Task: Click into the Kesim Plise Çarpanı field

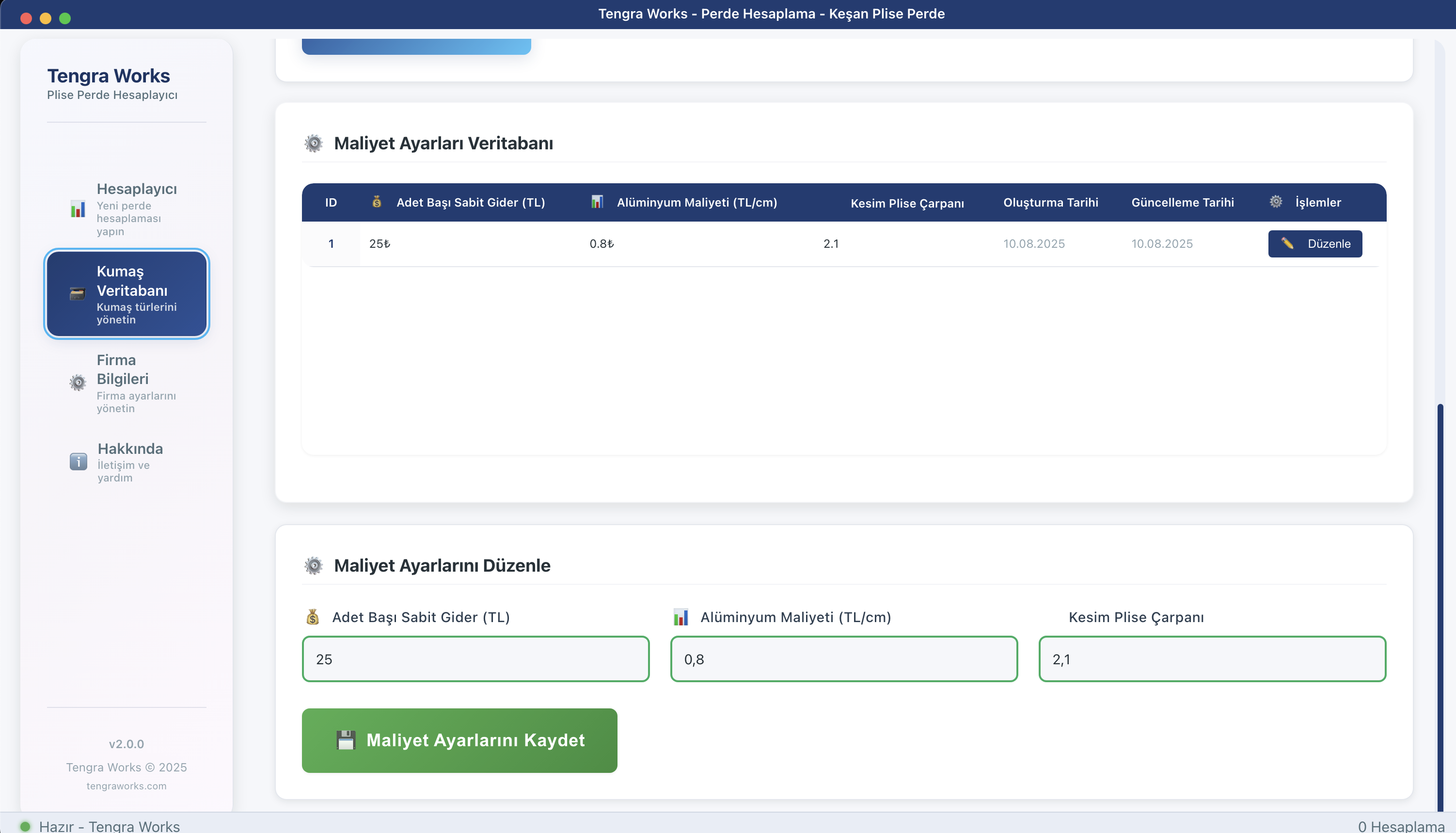Action: pos(1212,659)
